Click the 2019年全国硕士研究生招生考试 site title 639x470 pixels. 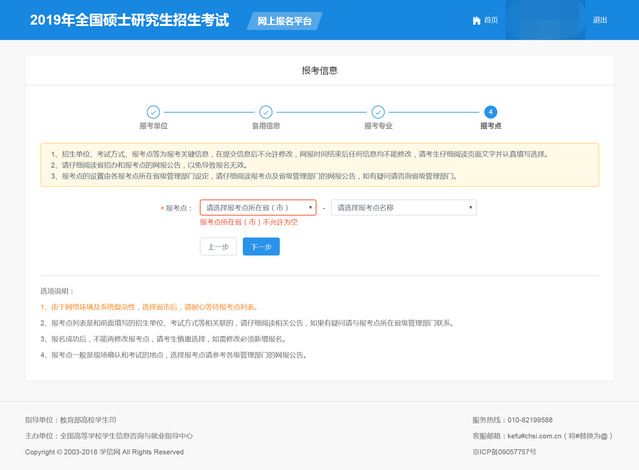[x=129, y=20]
